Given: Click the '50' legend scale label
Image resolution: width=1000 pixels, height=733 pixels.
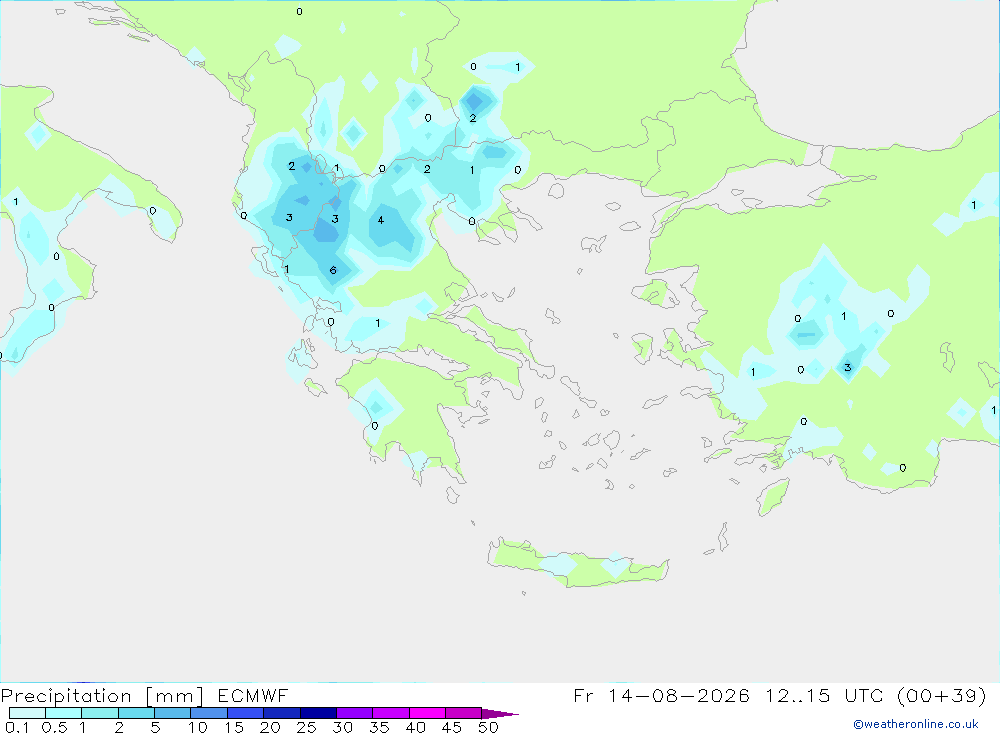Looking at the screenshot, I should point(489,727).
